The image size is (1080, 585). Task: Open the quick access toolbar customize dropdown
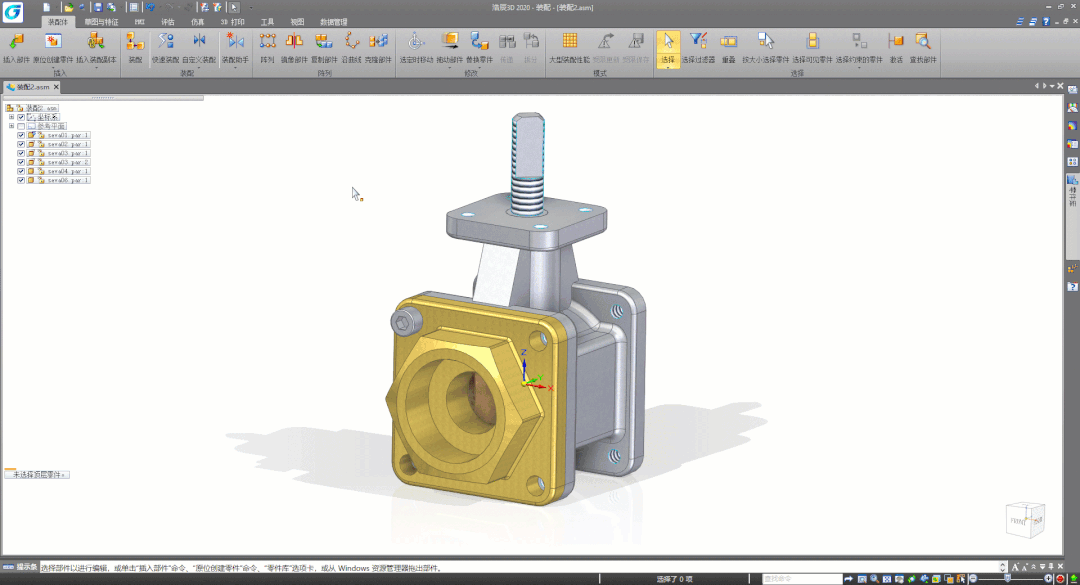(251, 7)
